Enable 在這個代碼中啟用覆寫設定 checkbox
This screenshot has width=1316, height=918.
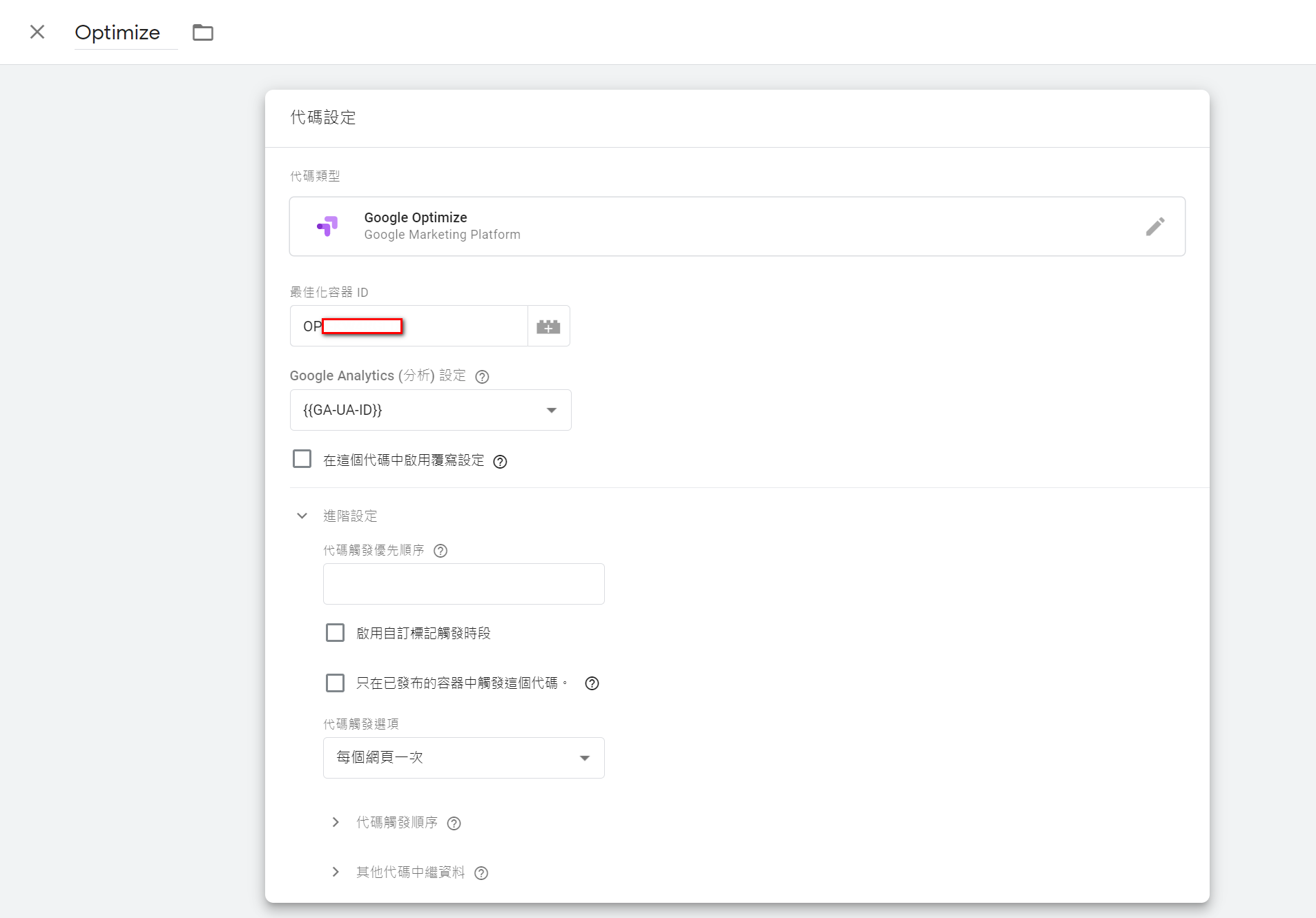pos(302,459)
